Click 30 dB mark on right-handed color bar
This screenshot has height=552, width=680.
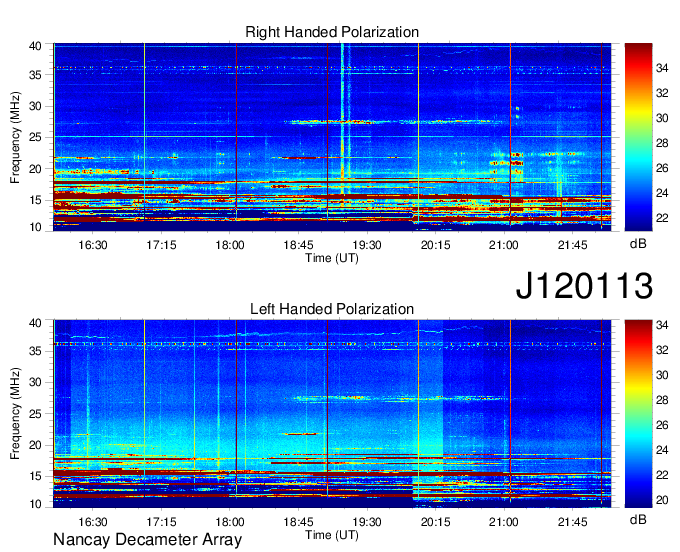(662, 118)
